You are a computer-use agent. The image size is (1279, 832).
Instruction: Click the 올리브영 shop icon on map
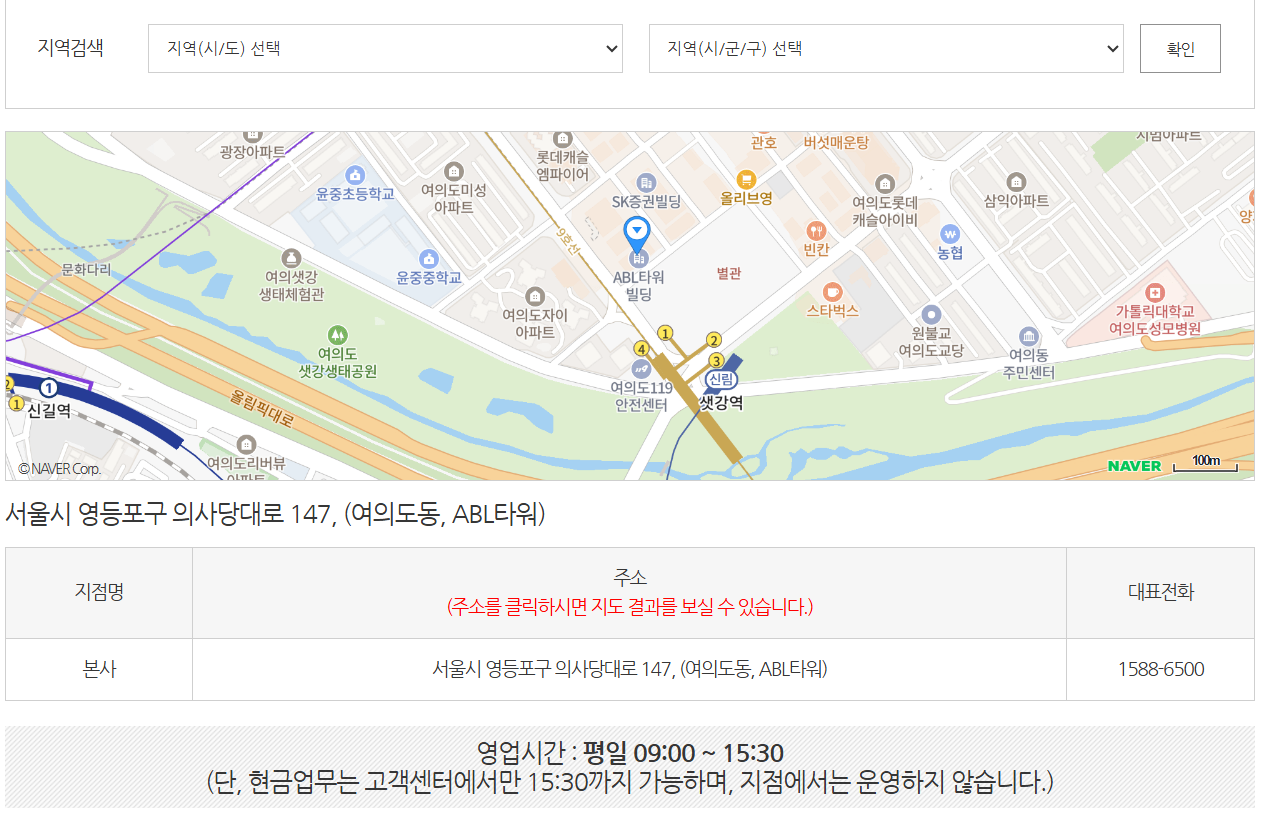coord(745,180)
